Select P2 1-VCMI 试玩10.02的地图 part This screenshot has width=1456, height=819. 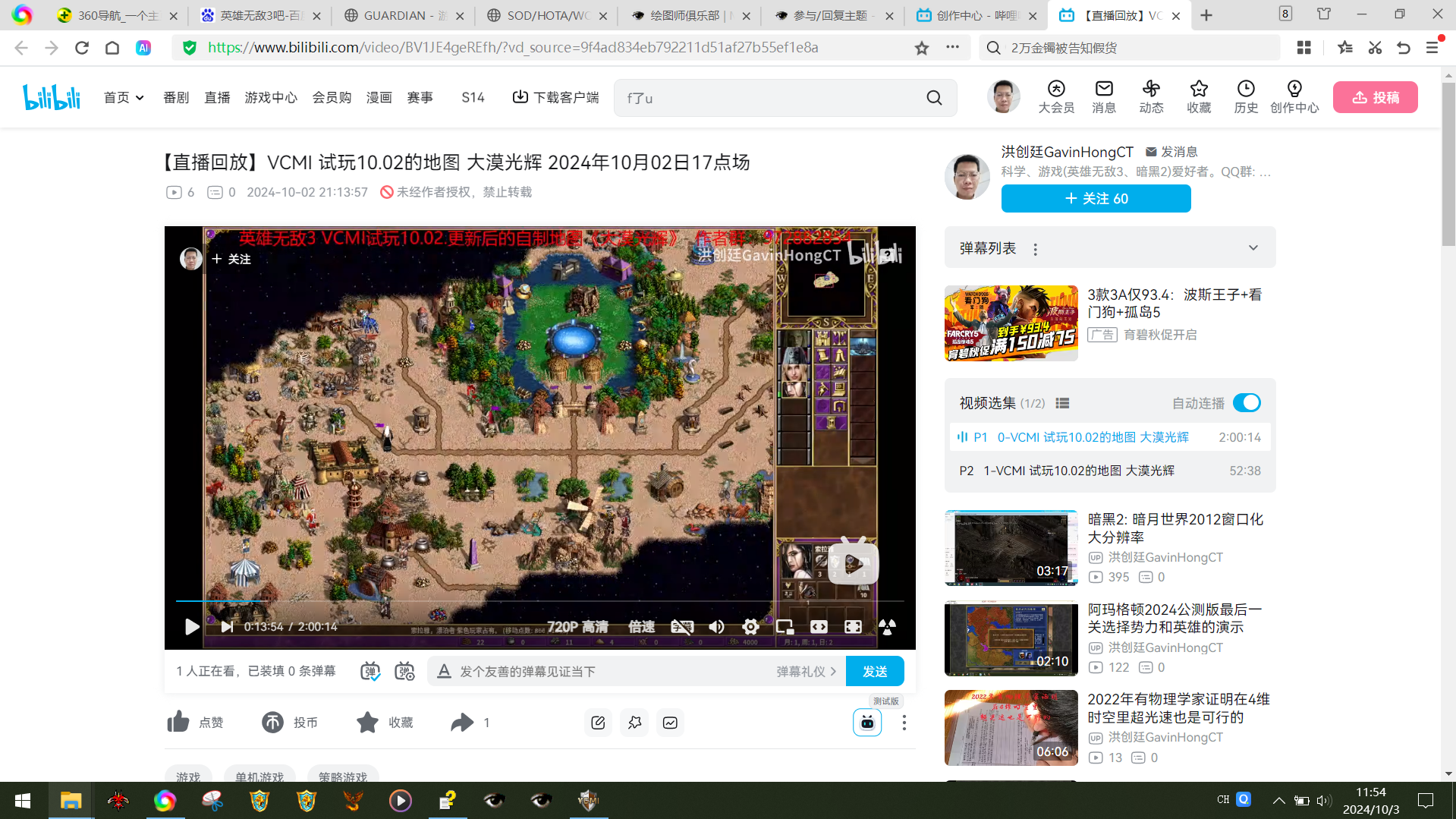[1110, 471]
